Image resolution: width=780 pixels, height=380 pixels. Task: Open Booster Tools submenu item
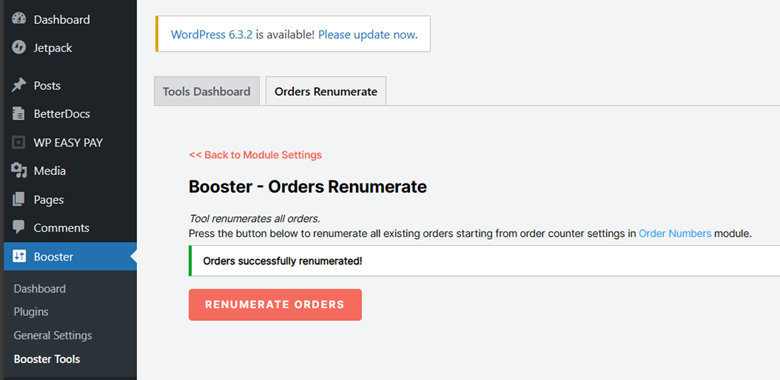coord(47,359)
